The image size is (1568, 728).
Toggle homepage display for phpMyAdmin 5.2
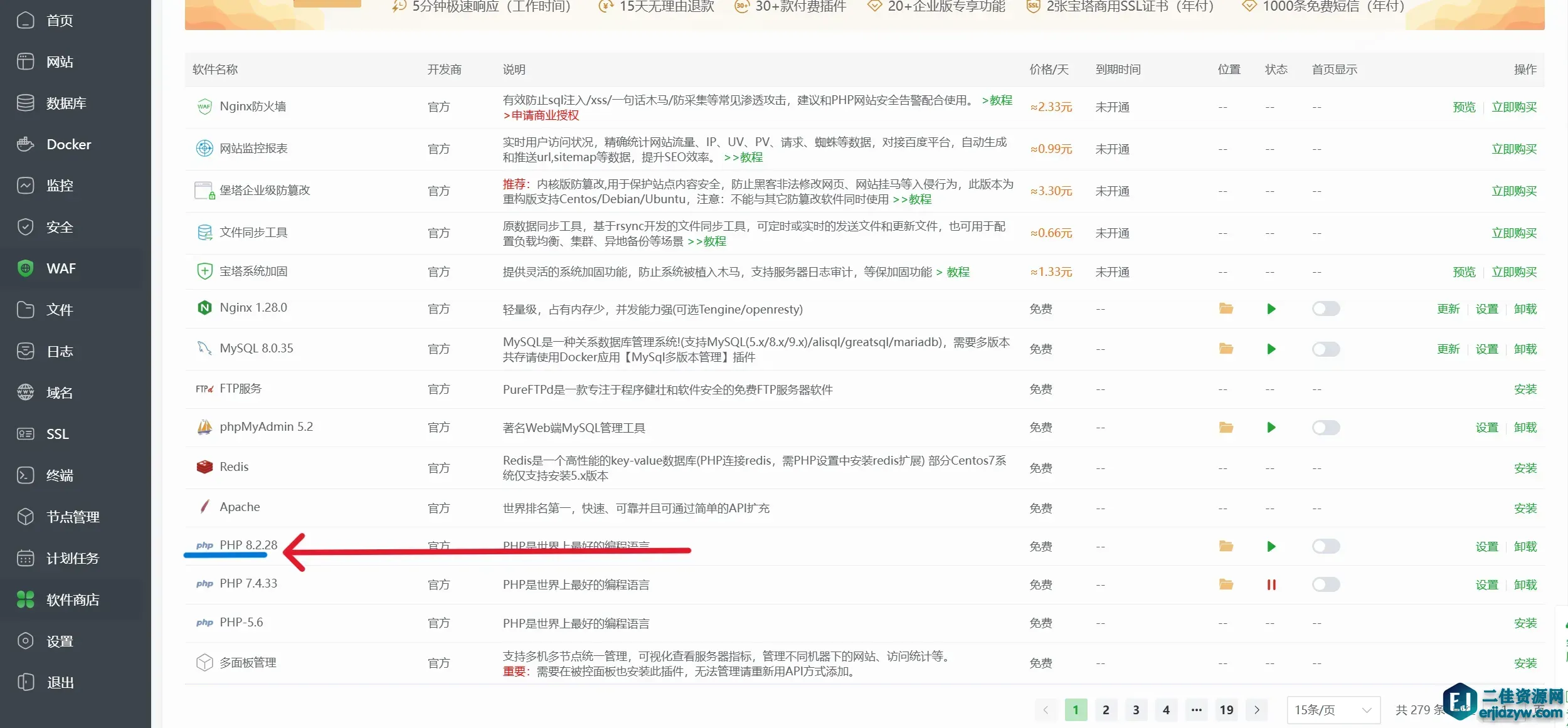pyautogui.click(x=1325, y=428)
